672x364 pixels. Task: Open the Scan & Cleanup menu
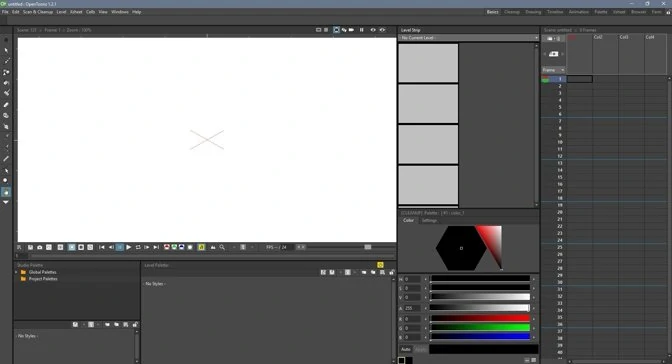[x=38, y=12]
